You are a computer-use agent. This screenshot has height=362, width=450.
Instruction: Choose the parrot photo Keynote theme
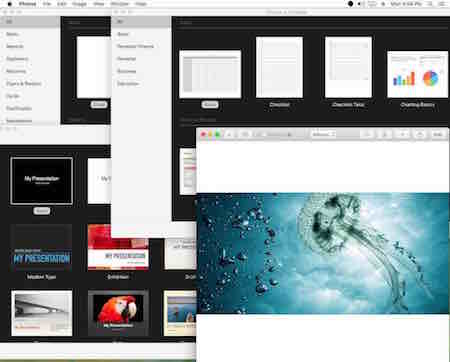(x=118, y=313)
